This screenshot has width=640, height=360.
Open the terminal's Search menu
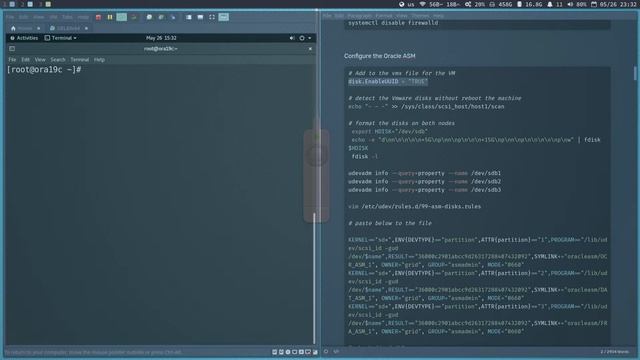point(58,60)
